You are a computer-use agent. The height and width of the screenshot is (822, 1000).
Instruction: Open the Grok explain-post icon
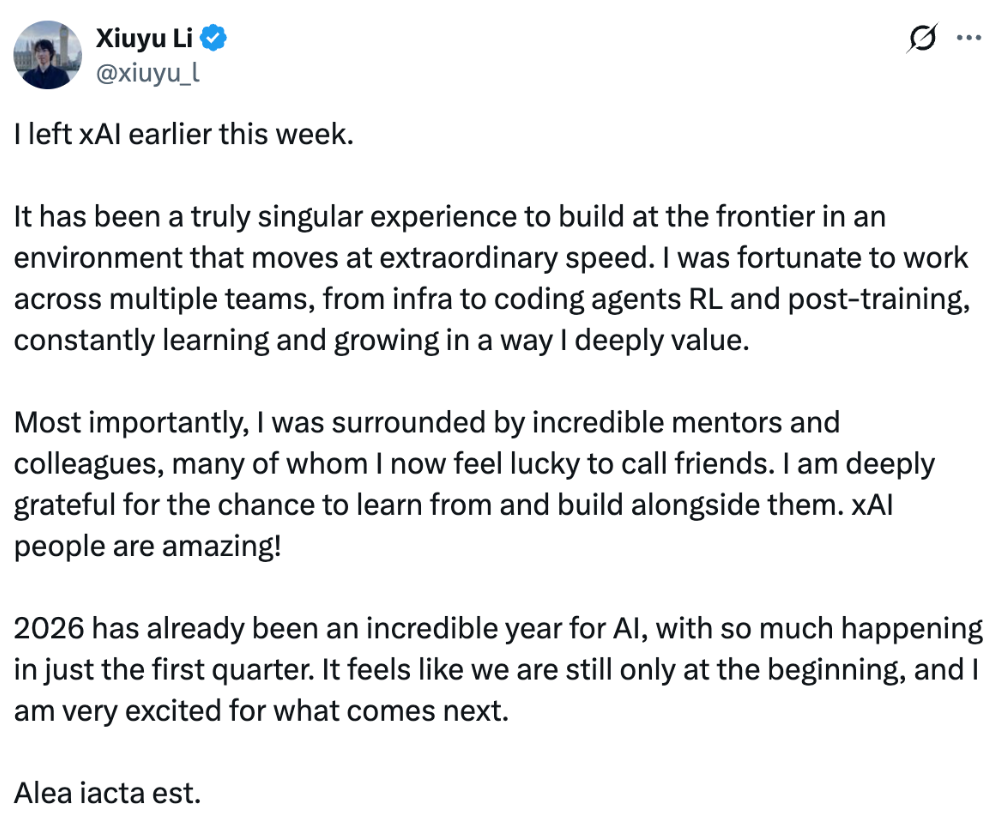[922, 38]
